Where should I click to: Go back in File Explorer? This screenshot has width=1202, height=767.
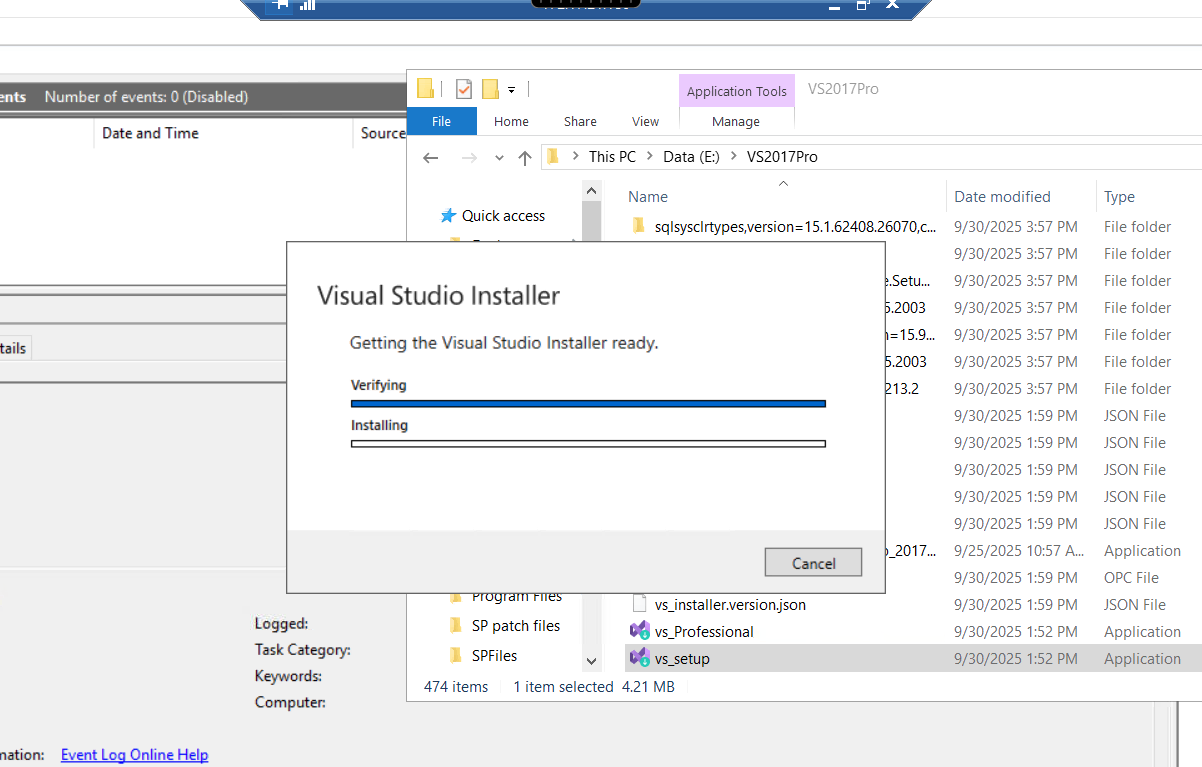pyautogui.click(x=431, y=157)
